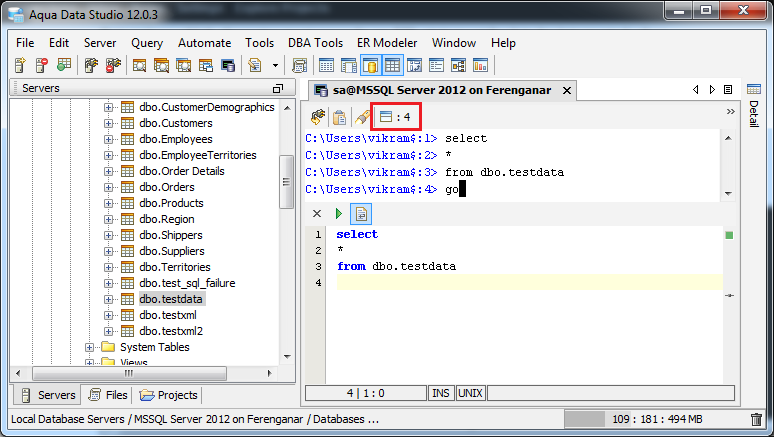The width and height of the screenshot is (774, 437).
Task: Close the sa@MSSQL Server 2012 tab
Action: (567, 90)
